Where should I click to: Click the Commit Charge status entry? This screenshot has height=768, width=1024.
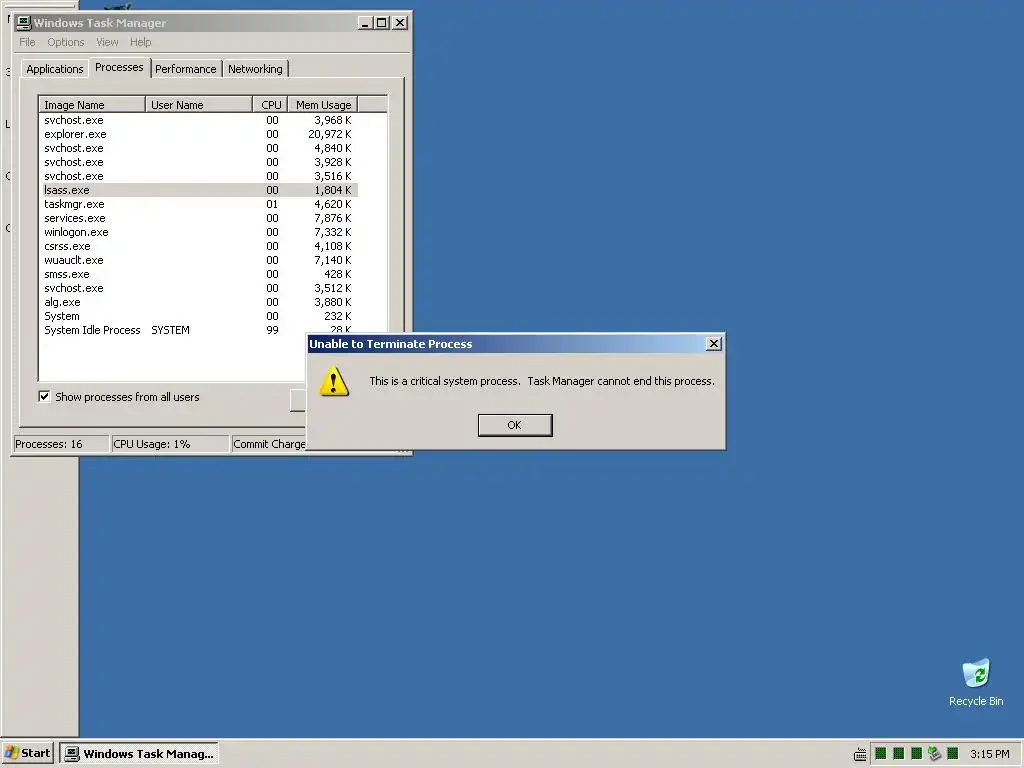point(269,444)
